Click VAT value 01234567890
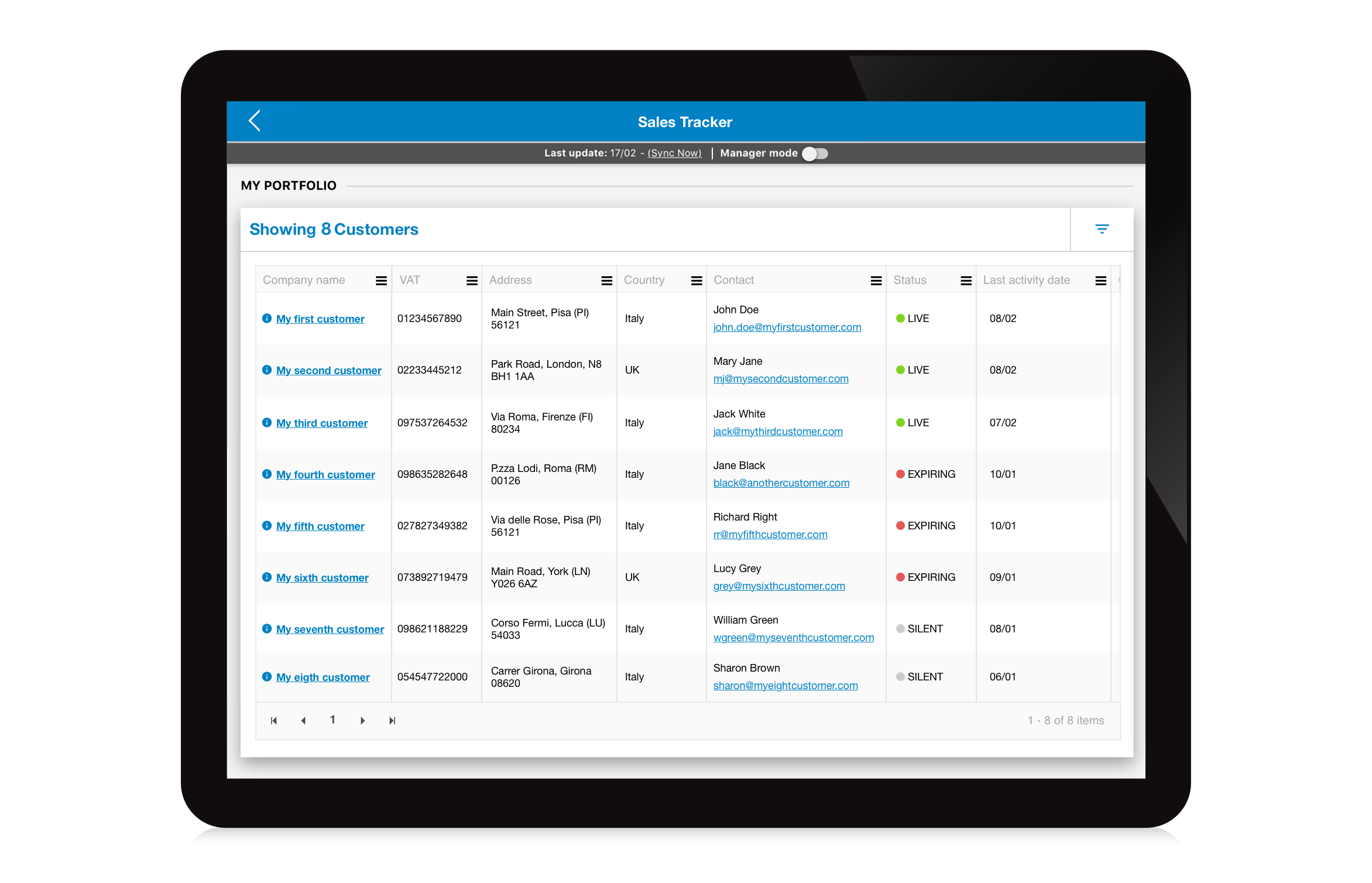1372x883 pixels. pos(429,319)
